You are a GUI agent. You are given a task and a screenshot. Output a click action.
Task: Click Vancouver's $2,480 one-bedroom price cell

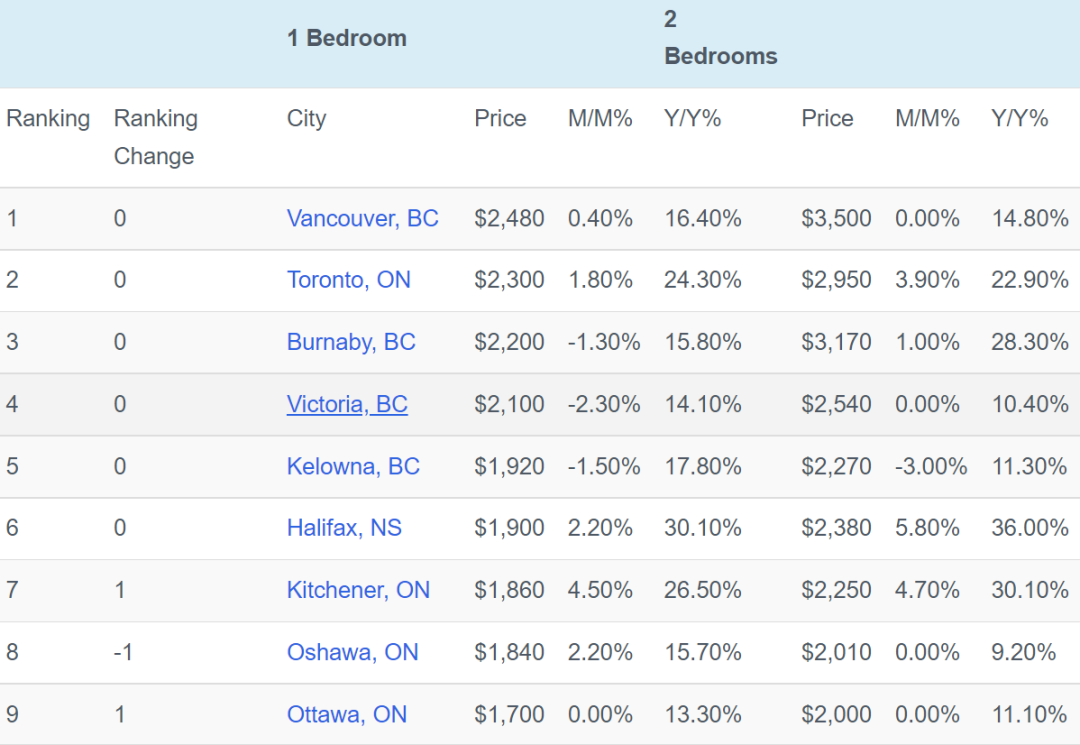coord(509,218)
